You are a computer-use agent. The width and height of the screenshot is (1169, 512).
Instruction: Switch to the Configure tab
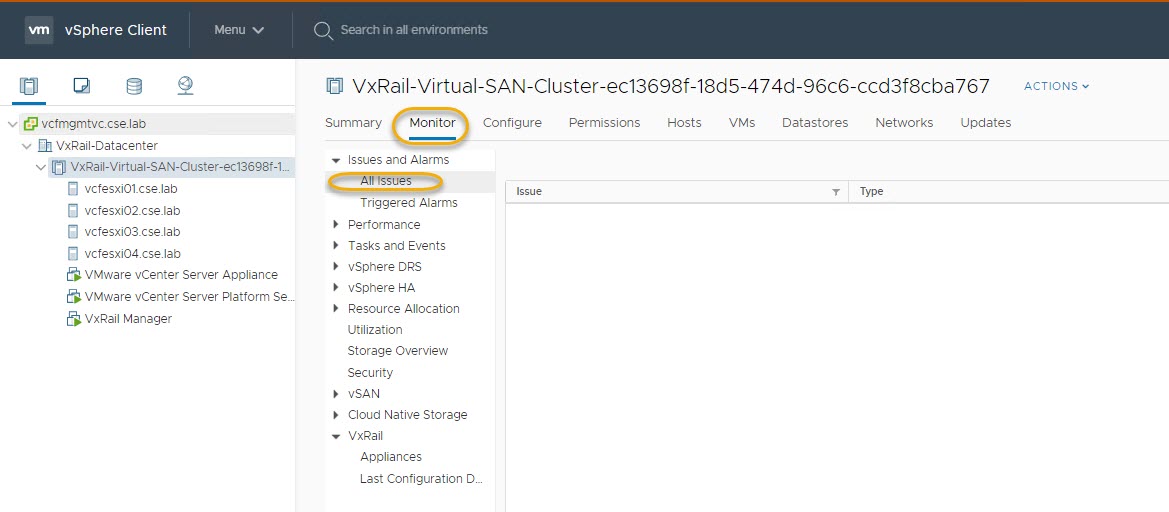(512, 123)
